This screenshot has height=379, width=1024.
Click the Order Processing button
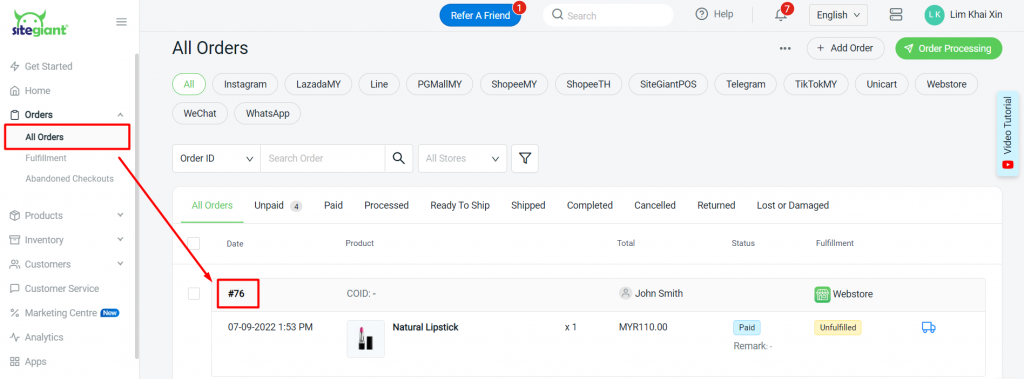(x=948, y=48)
